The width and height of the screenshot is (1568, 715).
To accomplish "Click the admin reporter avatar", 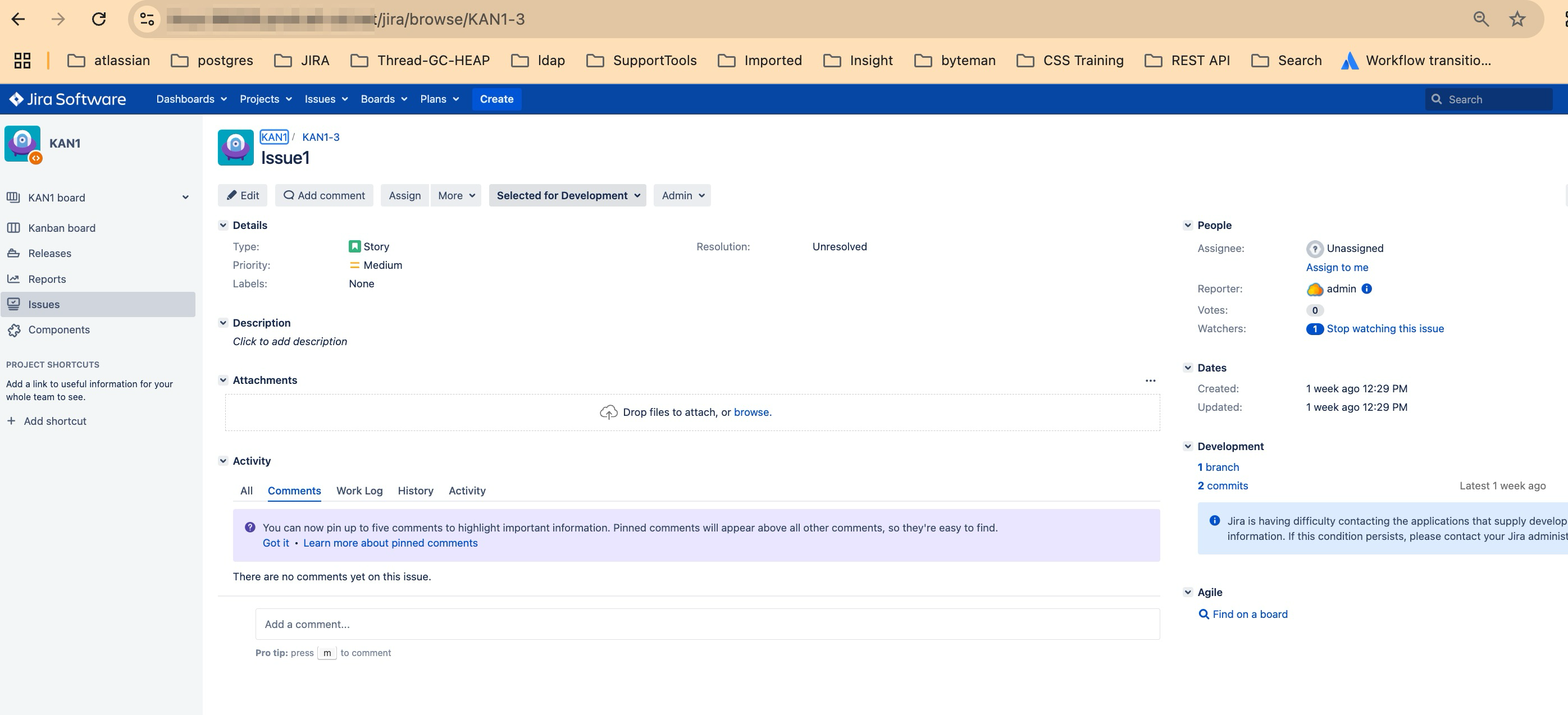I will coord(1314,289).
